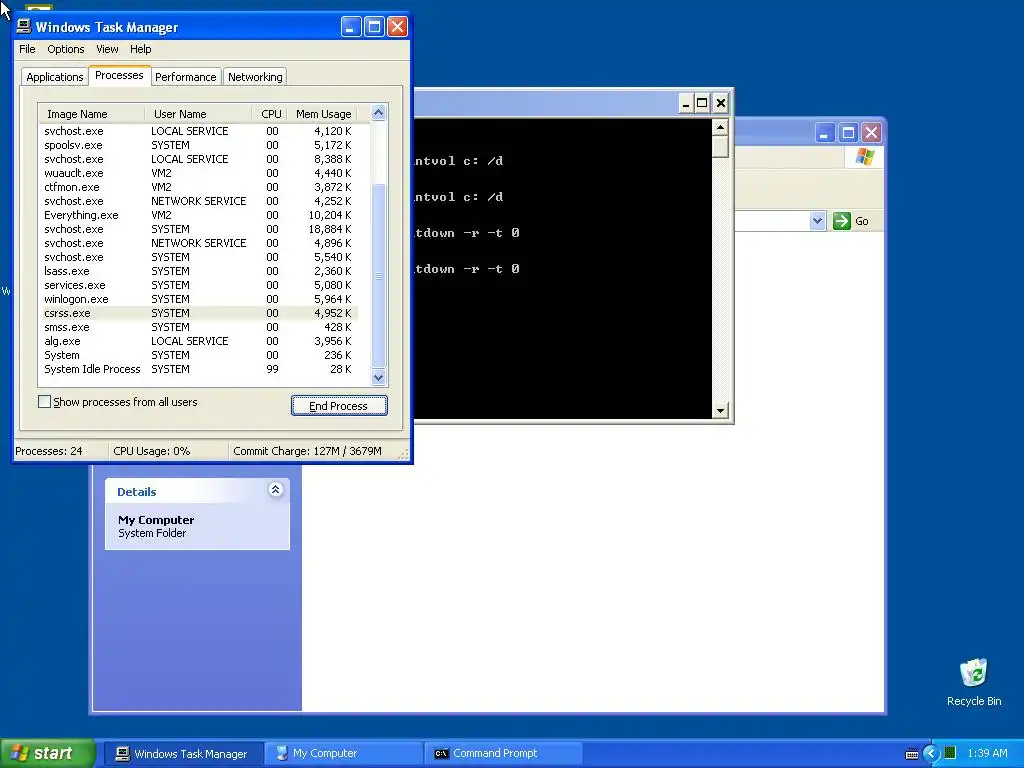
Task: Expand hidden system tray icons arrow
Action: coord(931,754)
